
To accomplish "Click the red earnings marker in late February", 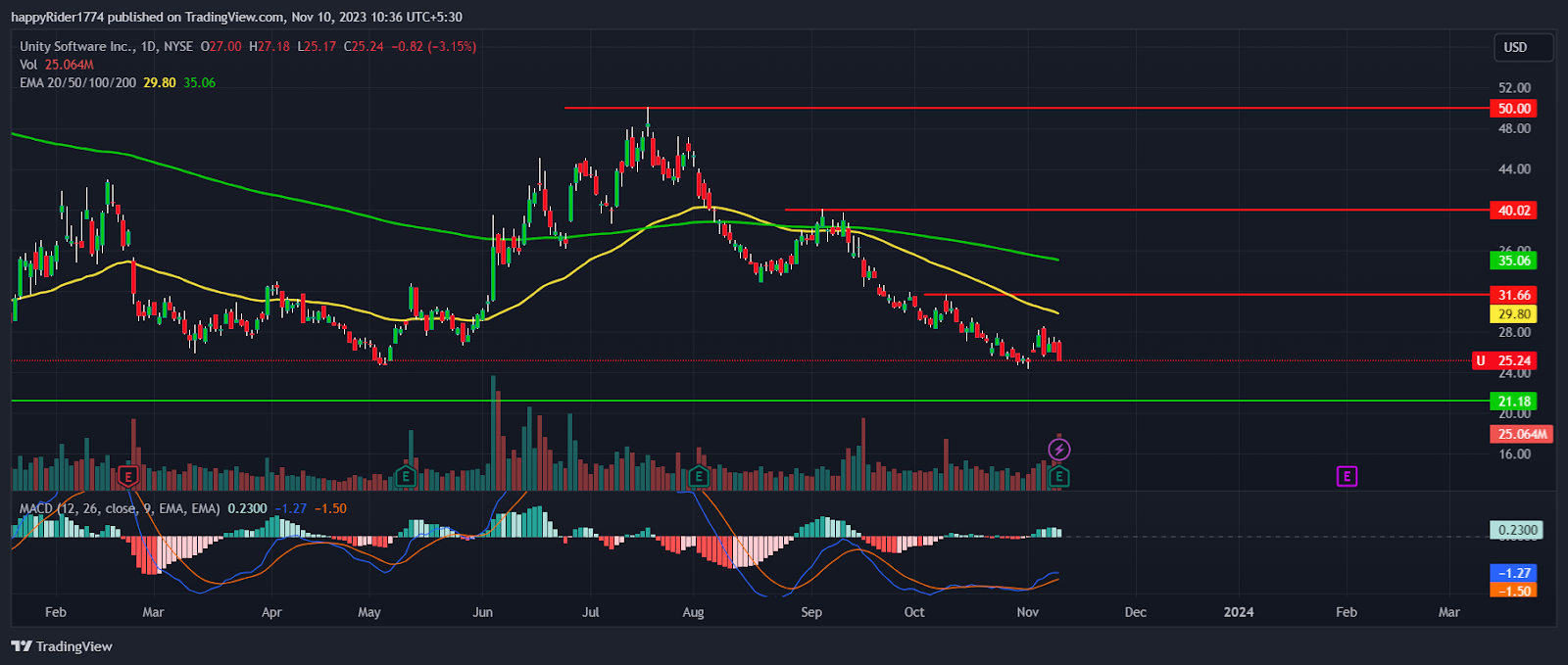I will click(127, 477).
